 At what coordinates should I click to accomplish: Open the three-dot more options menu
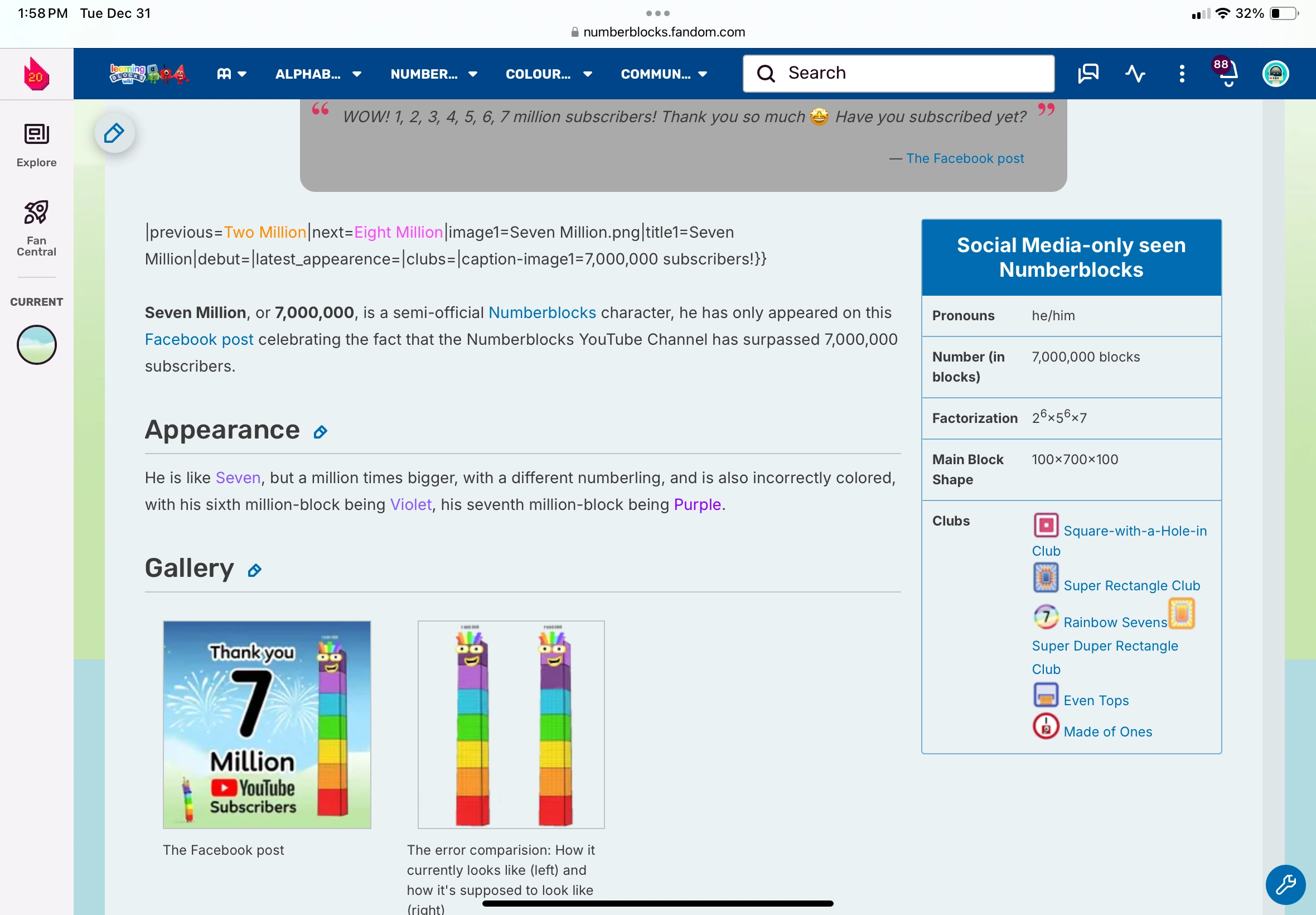click(1182, 74)
